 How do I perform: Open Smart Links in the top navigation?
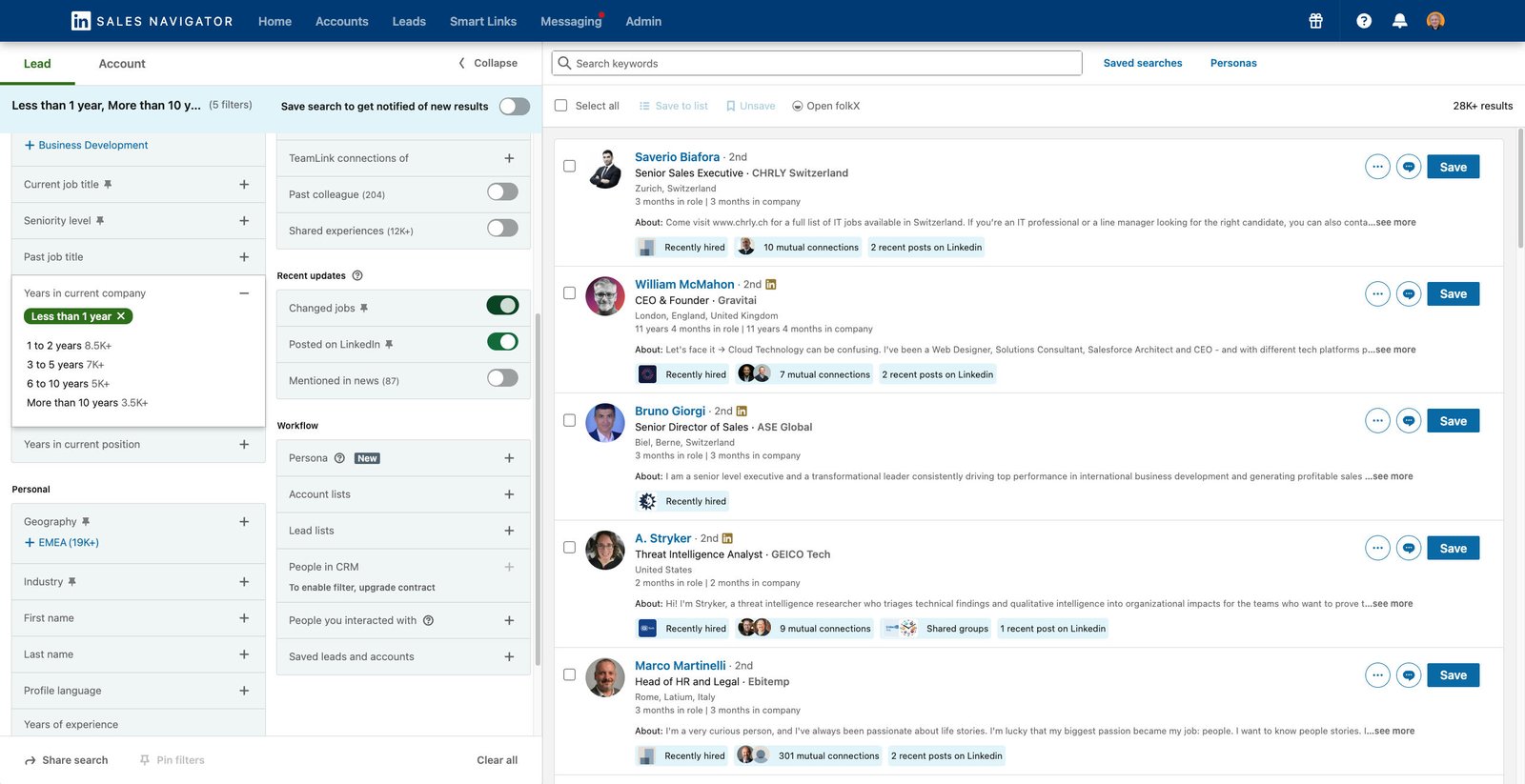pyautogui.click(x=483, y=21)
